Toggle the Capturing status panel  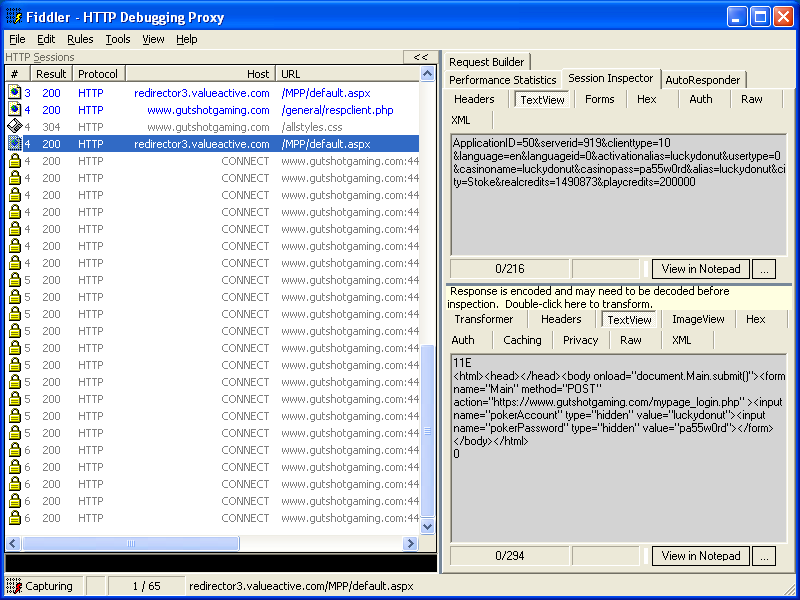coord(43,586)
